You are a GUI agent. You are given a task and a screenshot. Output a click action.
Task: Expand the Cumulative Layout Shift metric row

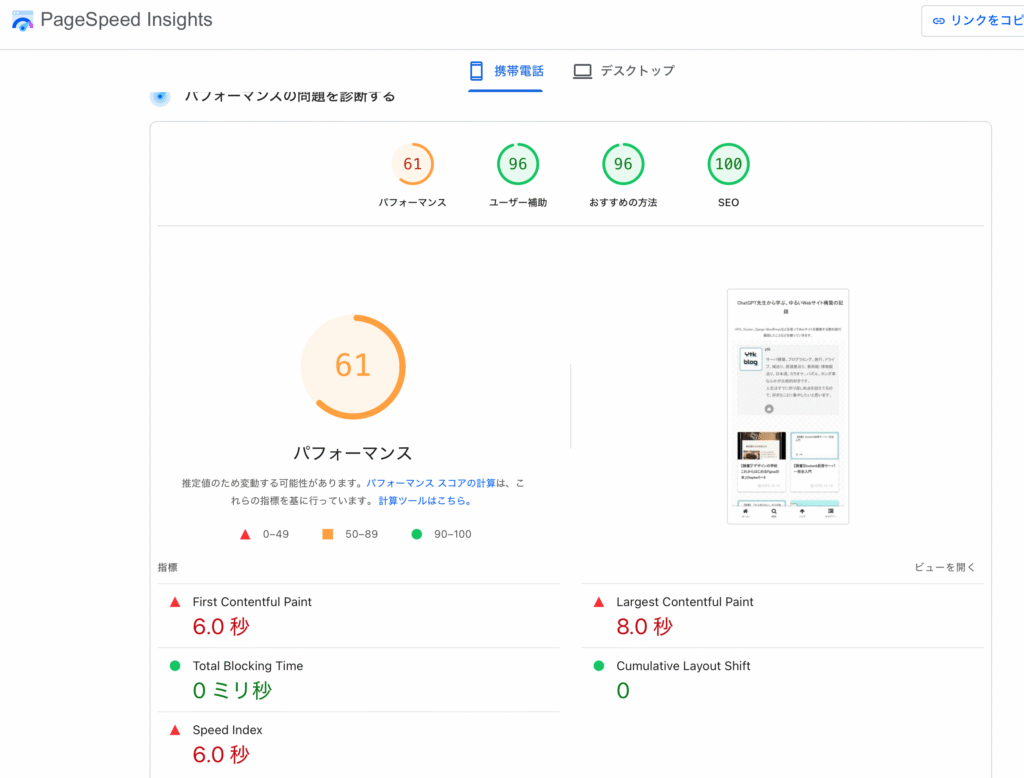[x=683, y=666]
